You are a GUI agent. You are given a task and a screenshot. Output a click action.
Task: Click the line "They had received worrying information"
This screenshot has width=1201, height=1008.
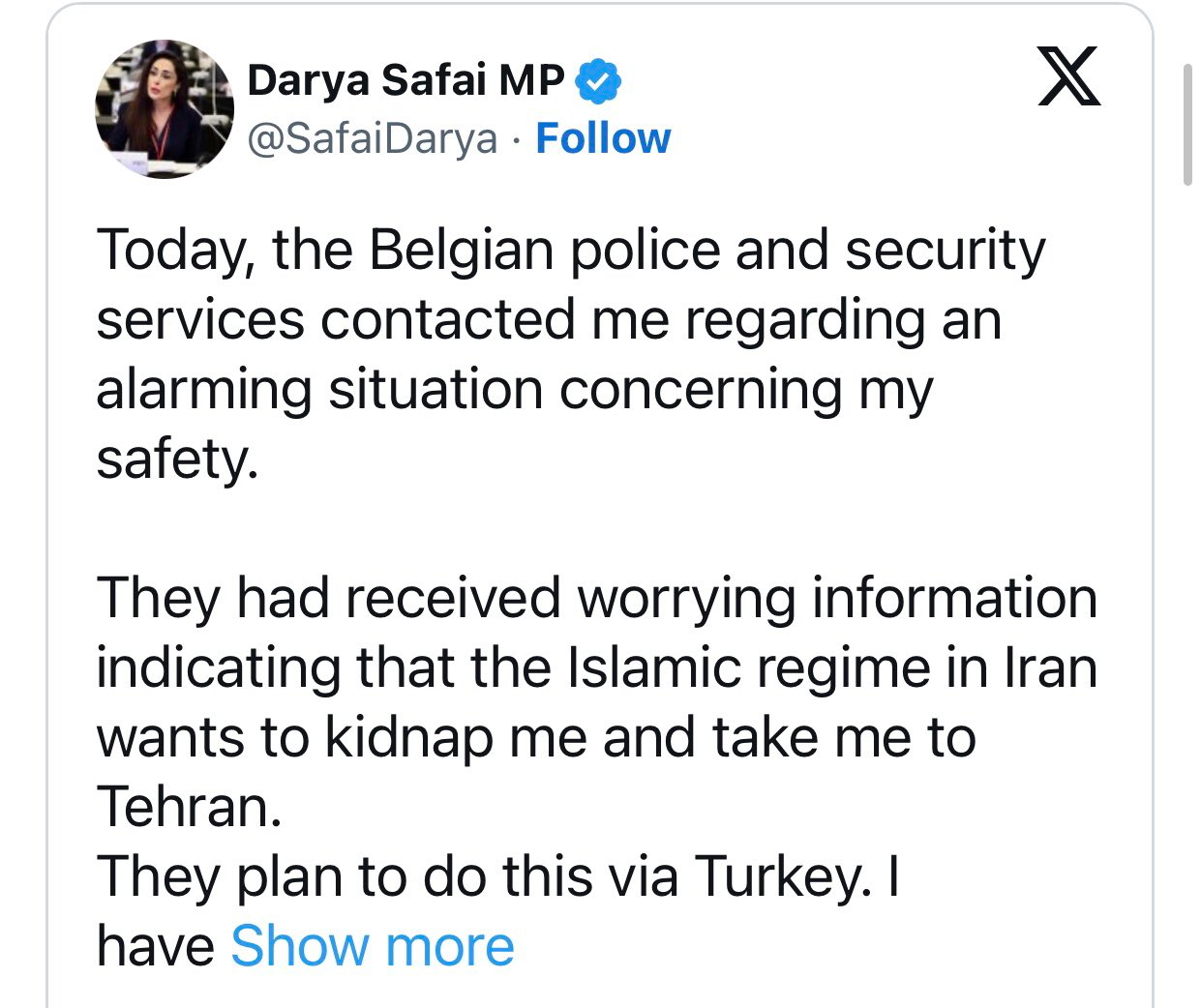[596, 598]
